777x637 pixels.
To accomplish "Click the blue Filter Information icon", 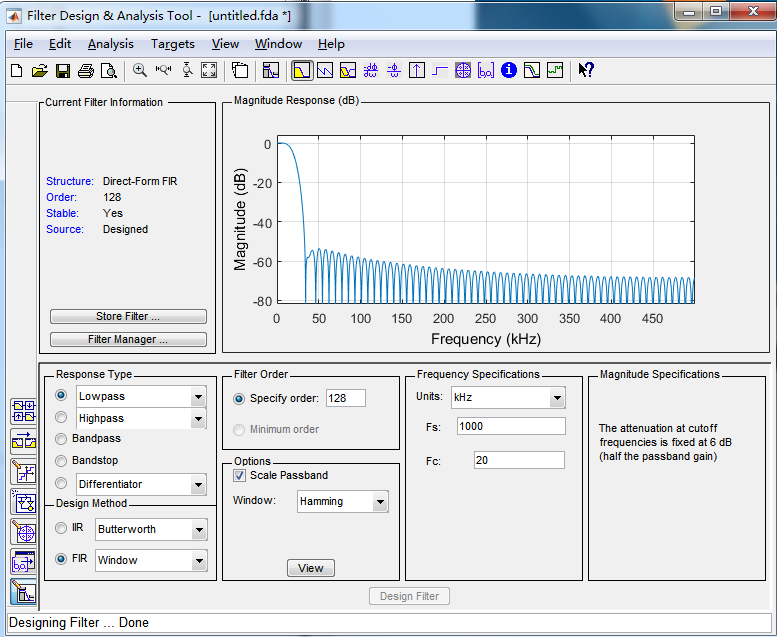I will tap(509, 70).
